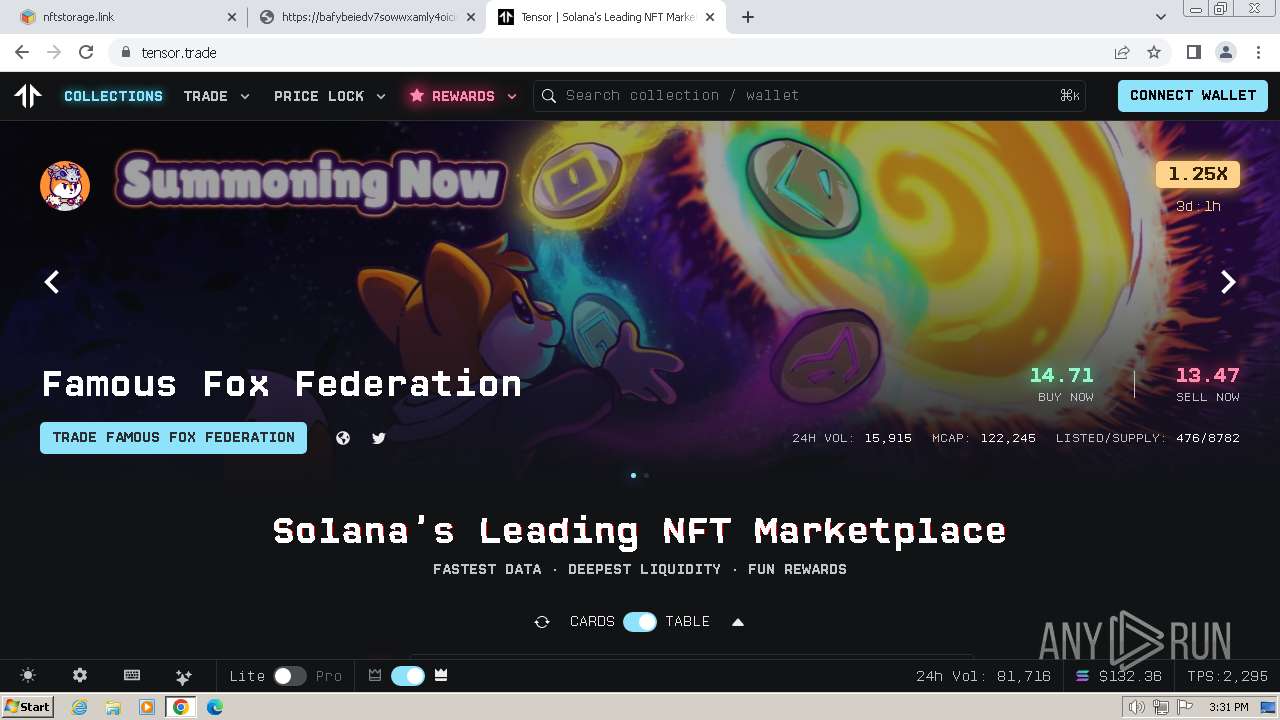
Task: Click the Famous Fox Federation avatar
Action: tap(65, 186)
